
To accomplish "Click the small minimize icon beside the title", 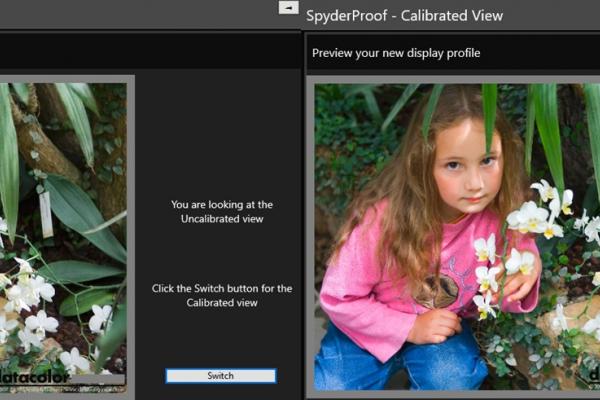I will click(x=289, y=8).
